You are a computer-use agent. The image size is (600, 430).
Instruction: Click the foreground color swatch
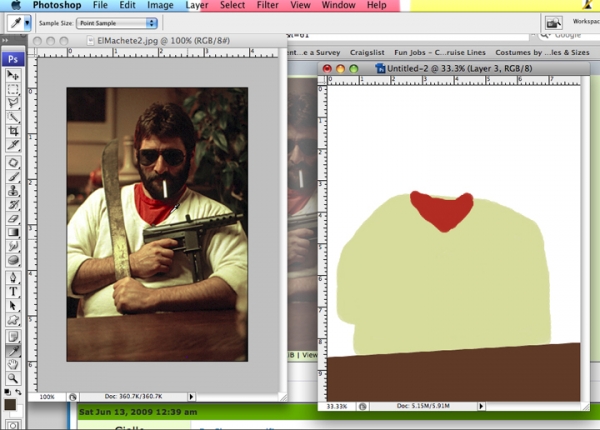(x=10, y=404)
